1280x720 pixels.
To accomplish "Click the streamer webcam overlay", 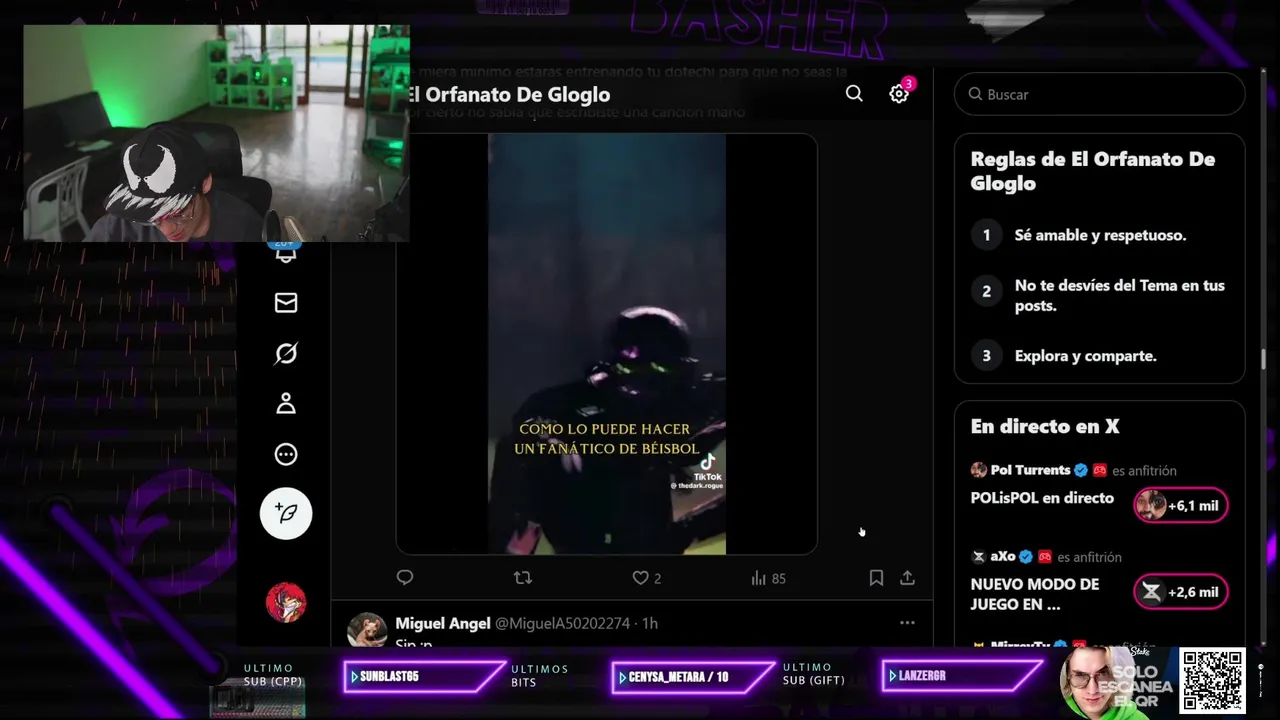I will pos(216,133).
